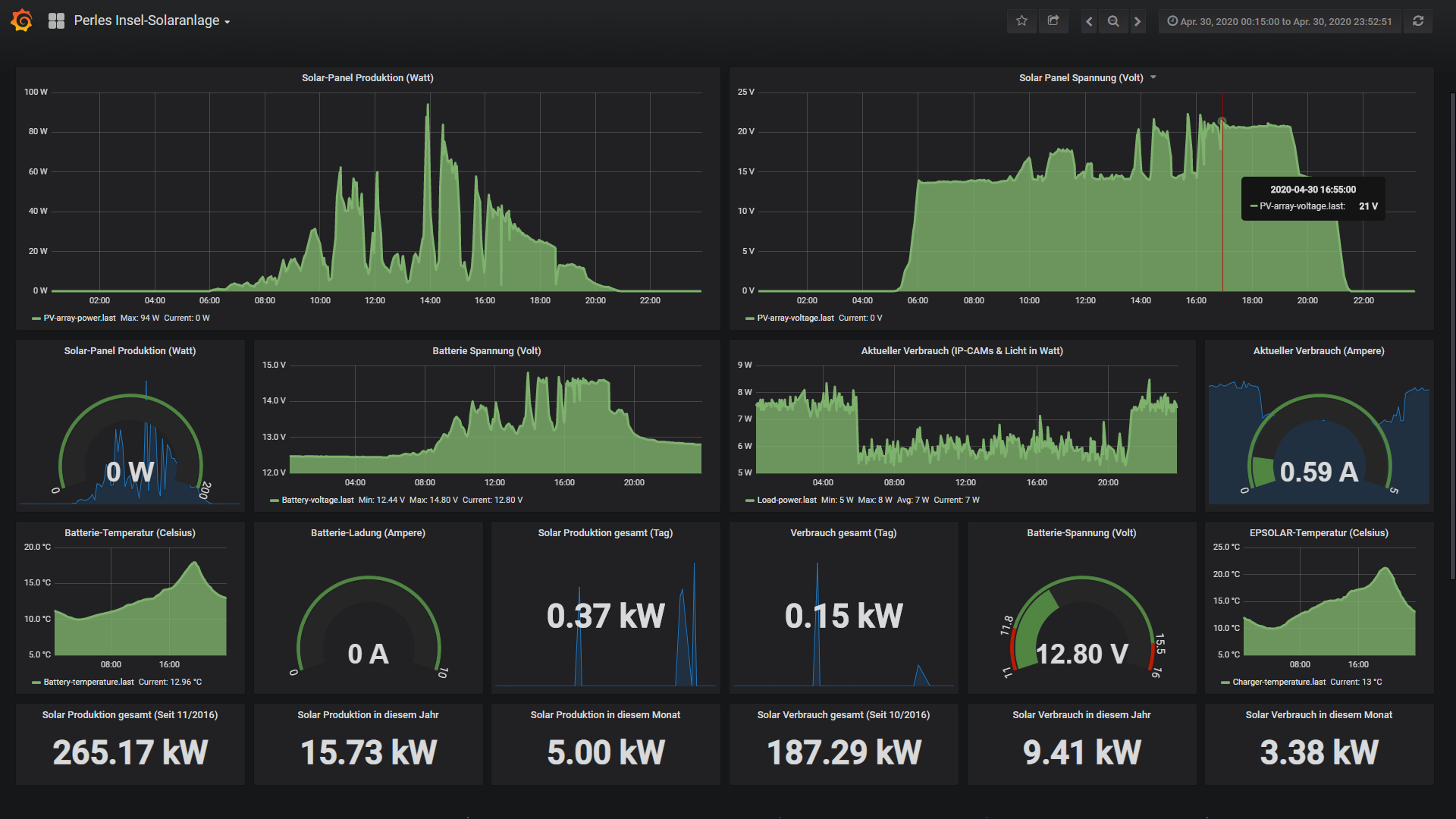Click Load-power.last legend entry
The image size is (1456, 819).
click(786, 500)
